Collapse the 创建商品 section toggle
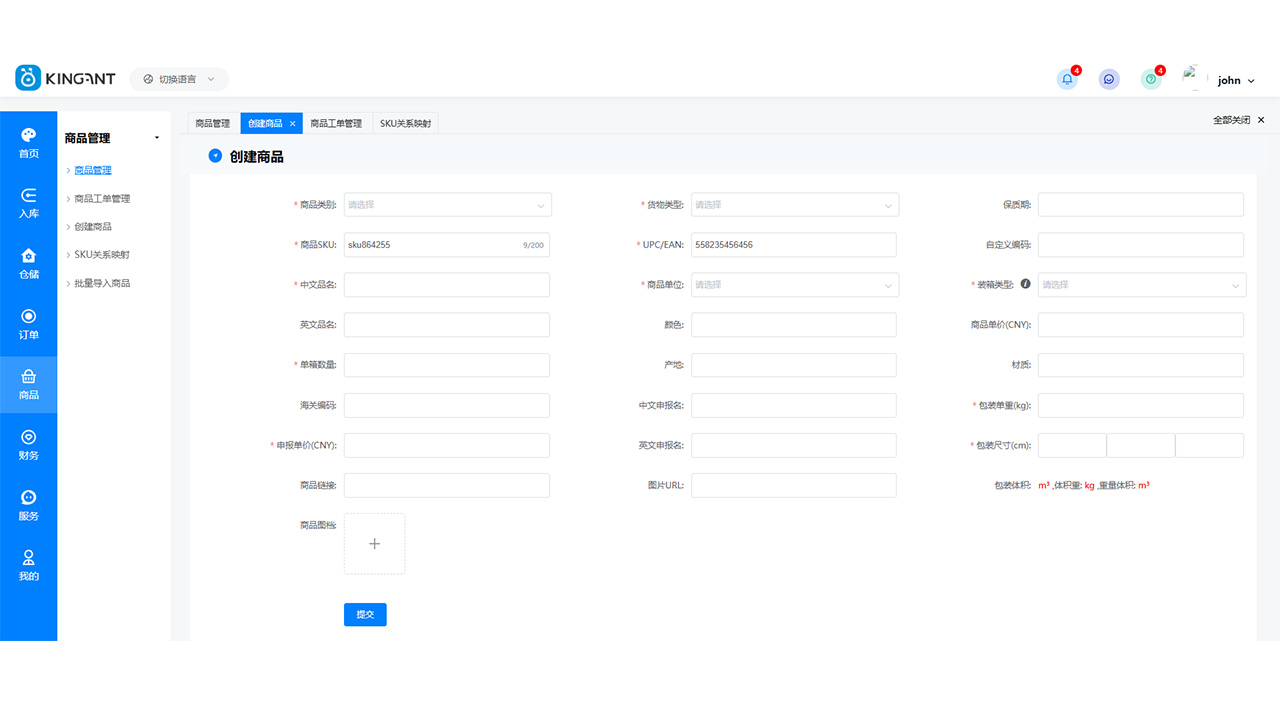 coord(215,156)
